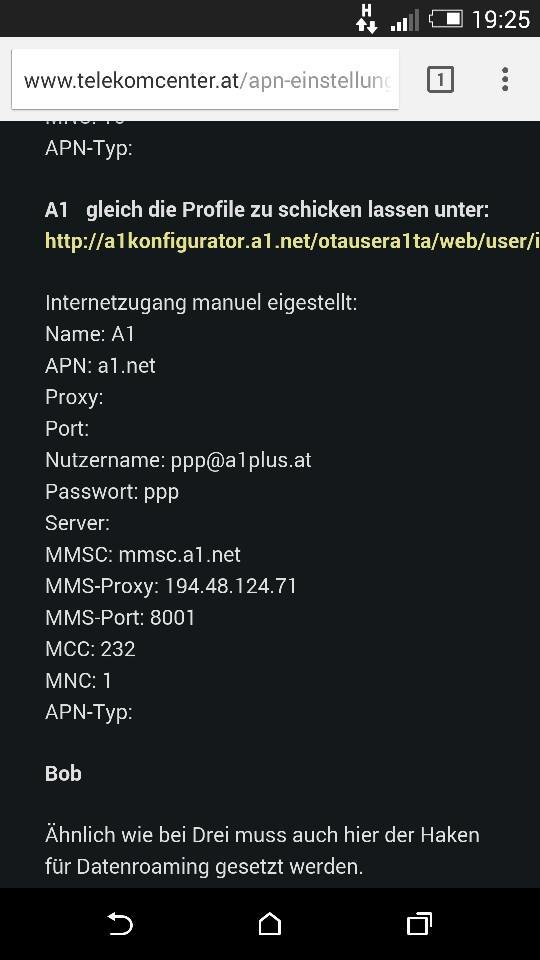The height and width of the screenshot is (960, 540).
Task: Tap the Bob section heading
Action: click(x=63, y=773)
